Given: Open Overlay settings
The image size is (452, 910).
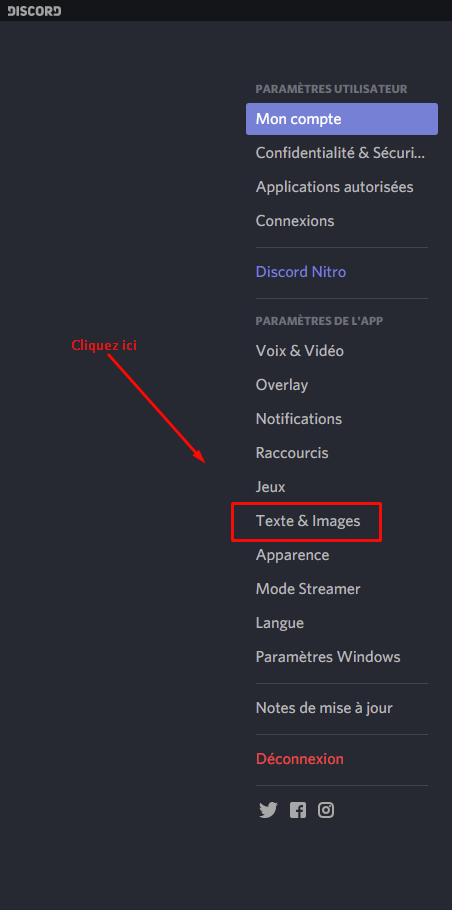Looking at the screenshot, I should 342,385.
